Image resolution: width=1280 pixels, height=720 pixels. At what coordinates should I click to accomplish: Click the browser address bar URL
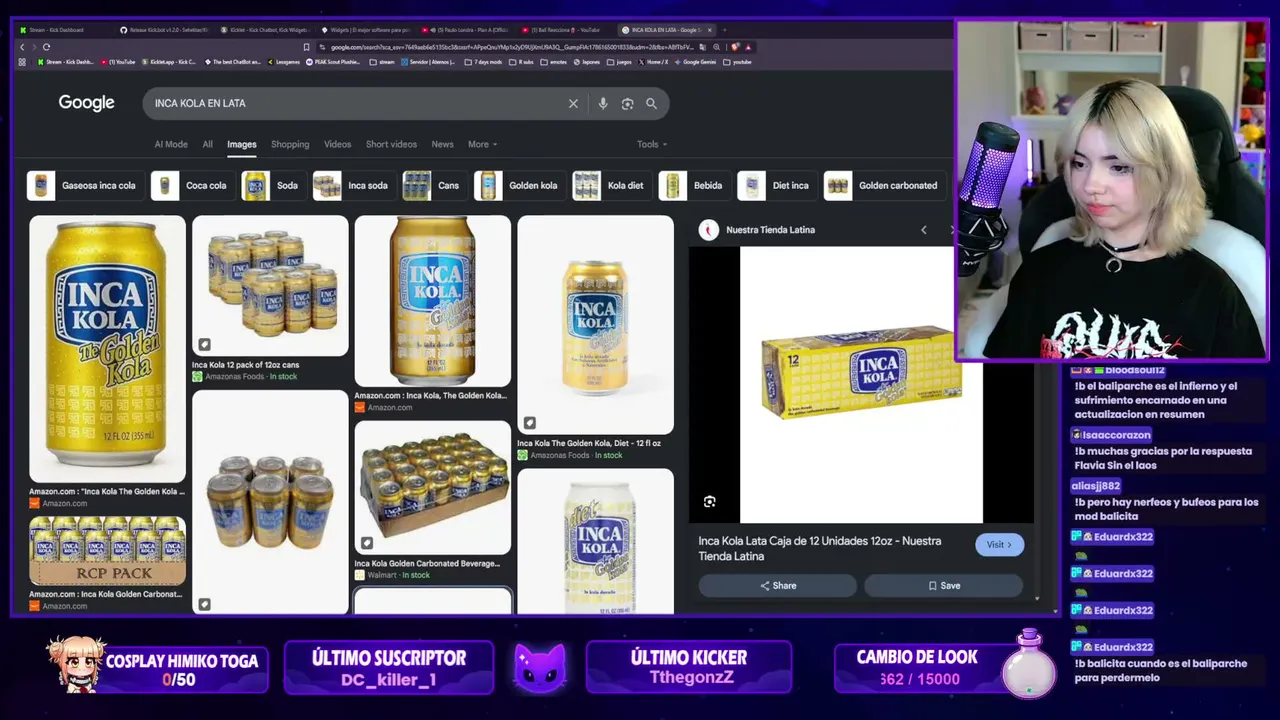click(512, 47)
